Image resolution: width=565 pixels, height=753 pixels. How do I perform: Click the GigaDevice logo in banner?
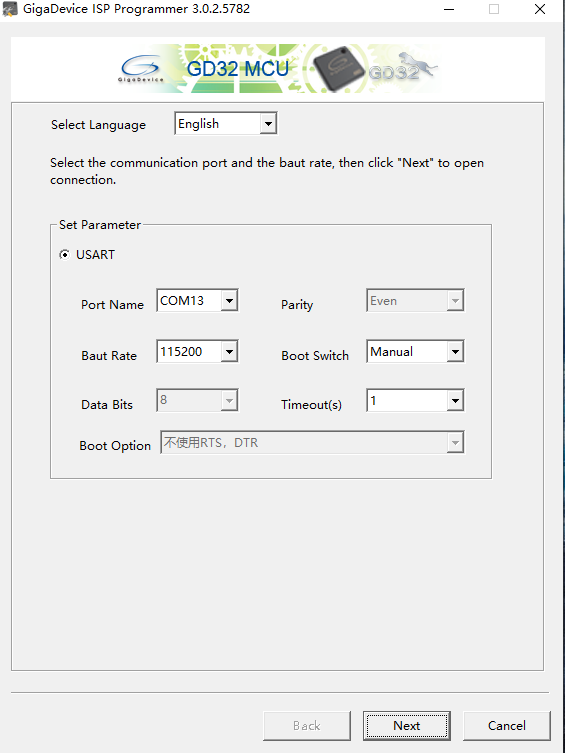click(x=141, y=69)
